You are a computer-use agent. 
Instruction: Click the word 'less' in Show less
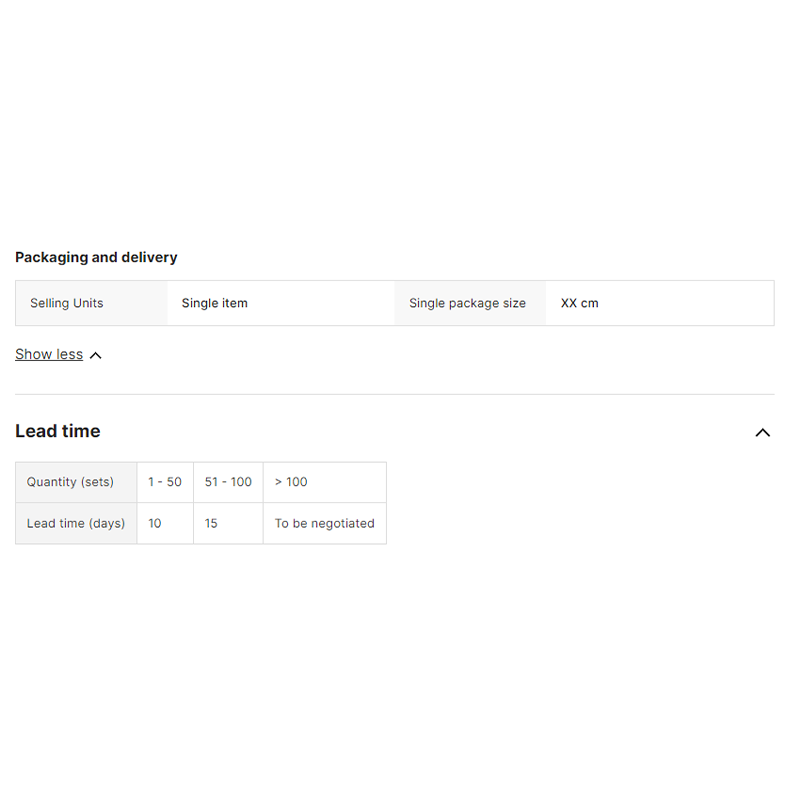pos(69,354)
